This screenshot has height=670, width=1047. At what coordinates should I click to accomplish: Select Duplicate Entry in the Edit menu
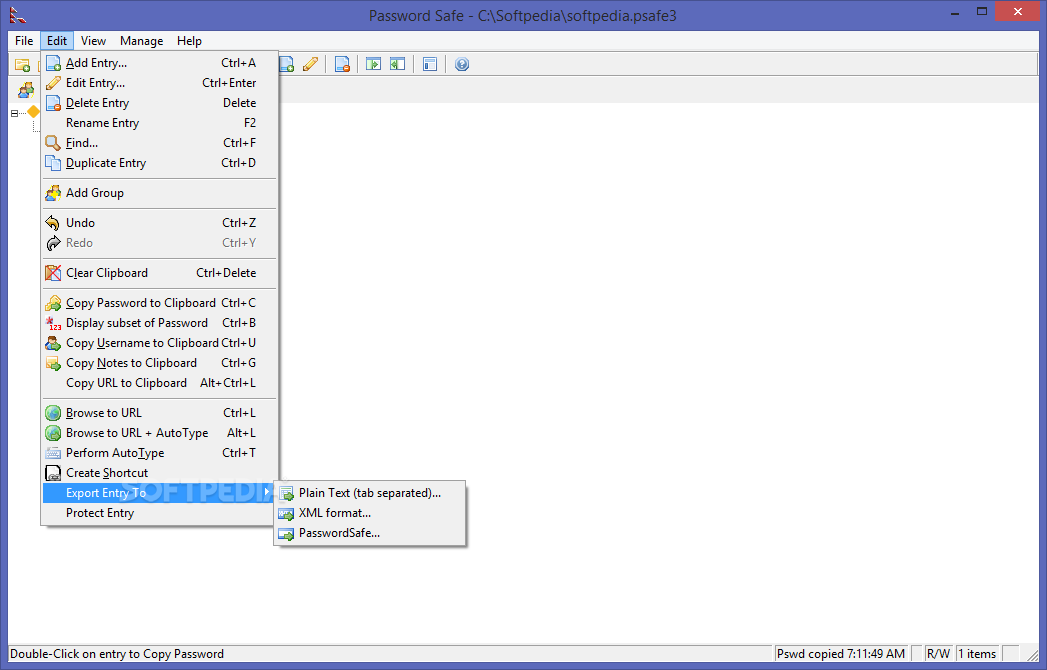coord(160,163)
